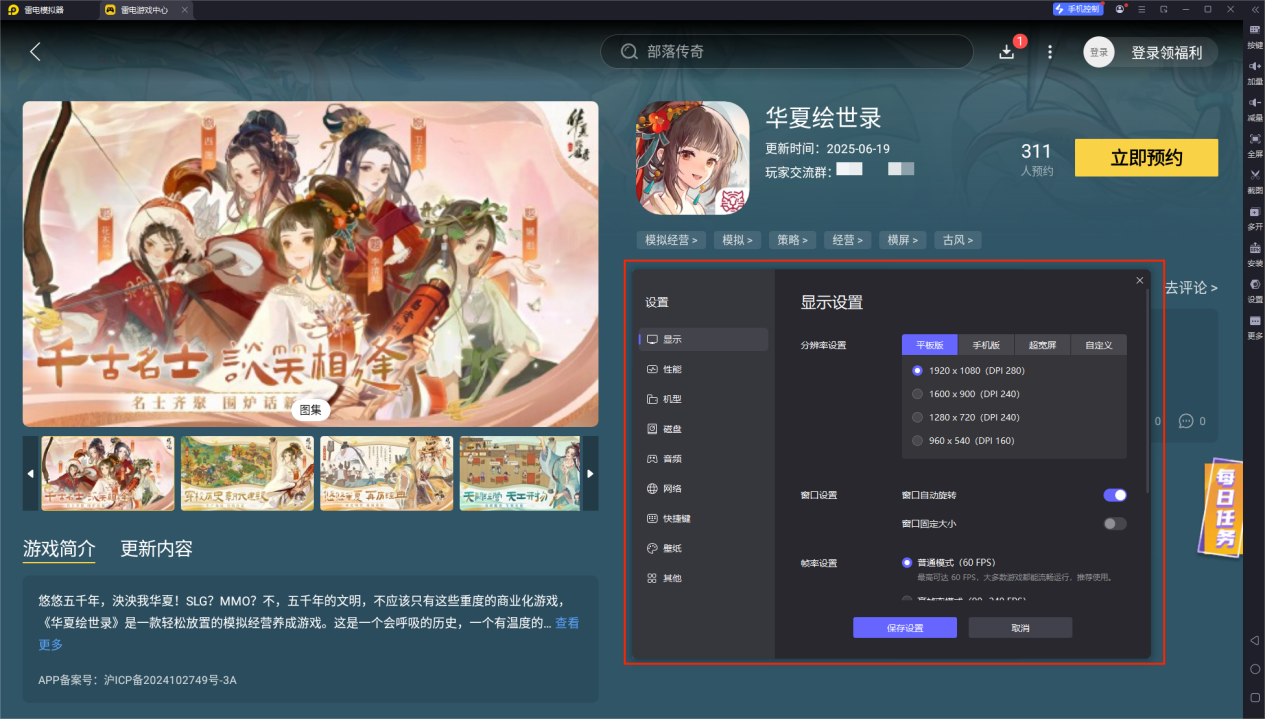This screenshot has height=719, width=1265.
Task: Click the round 登录 avatar icon
Action: pos(1099,52)
